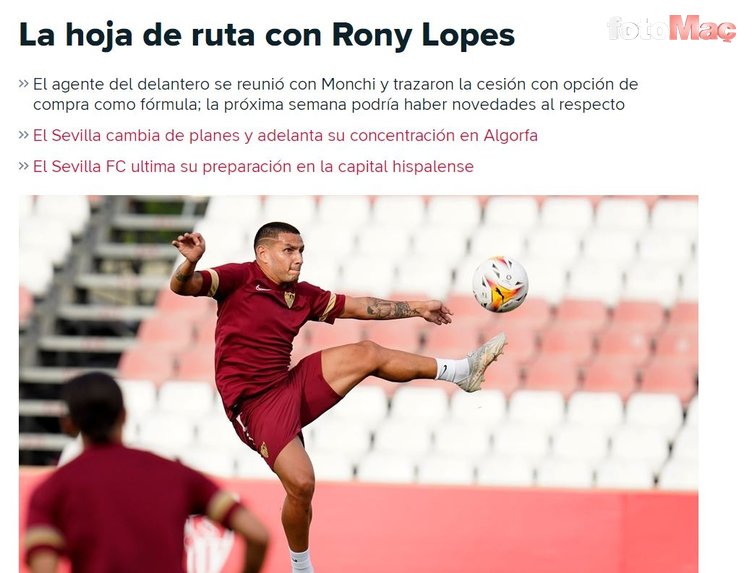
Task: Click the Nike swoosh on the maroon jersey
Action: coord(263,288)
